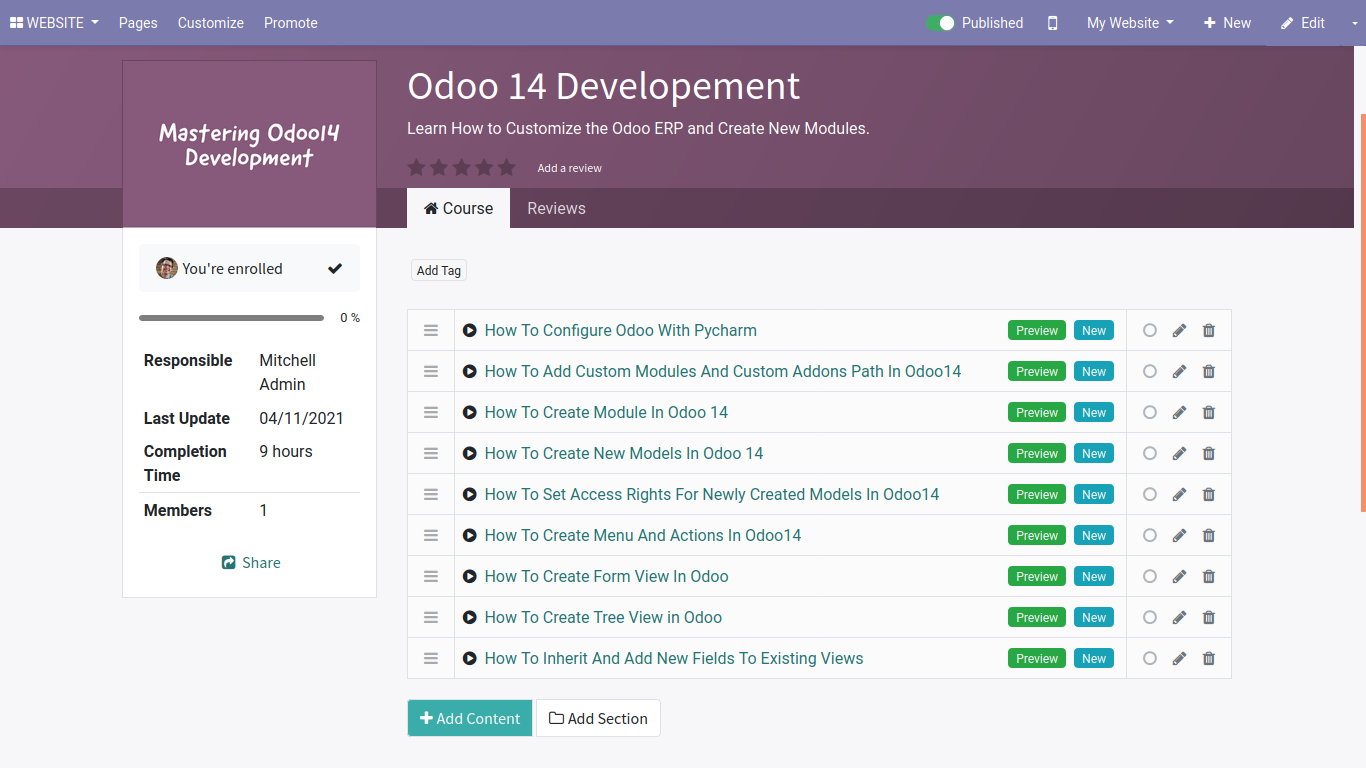Viewport: 1366px width, 768px height.
Task: Click the mobile preview phone icon
Action: (x=1052, y=23)
